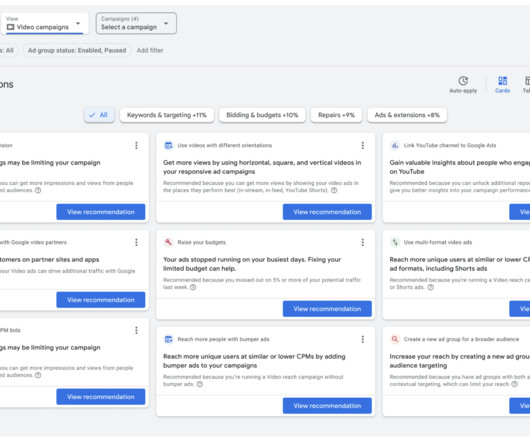
Task: Select Bidding & budgets +10% chip
Action: (x=262, y=115)
